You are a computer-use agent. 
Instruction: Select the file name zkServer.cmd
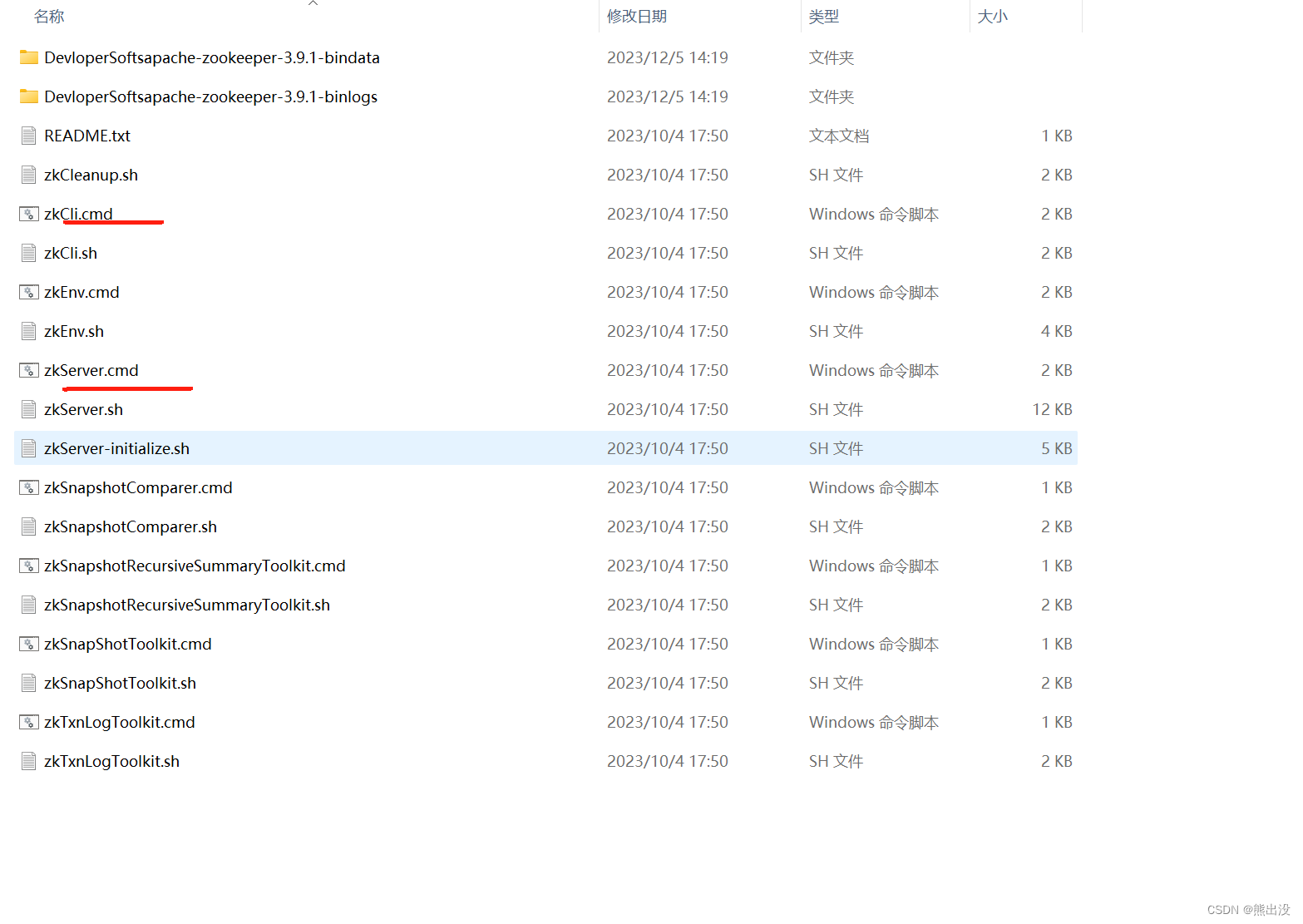tap(91, 370)
